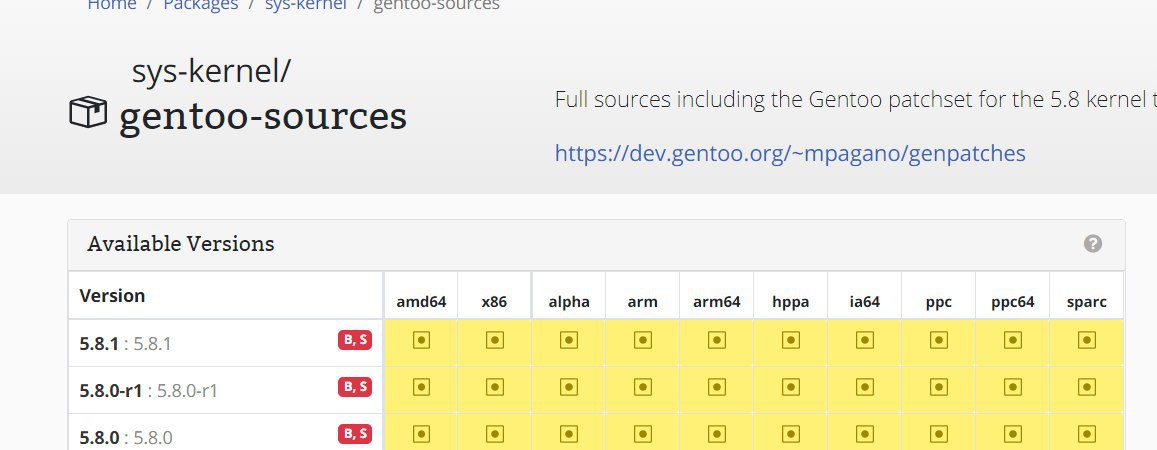The image size is (1157, 450).
Task: Open sys-kernel category in the breadcrumb
Action: pyautogui.click(x=305, y=5)
